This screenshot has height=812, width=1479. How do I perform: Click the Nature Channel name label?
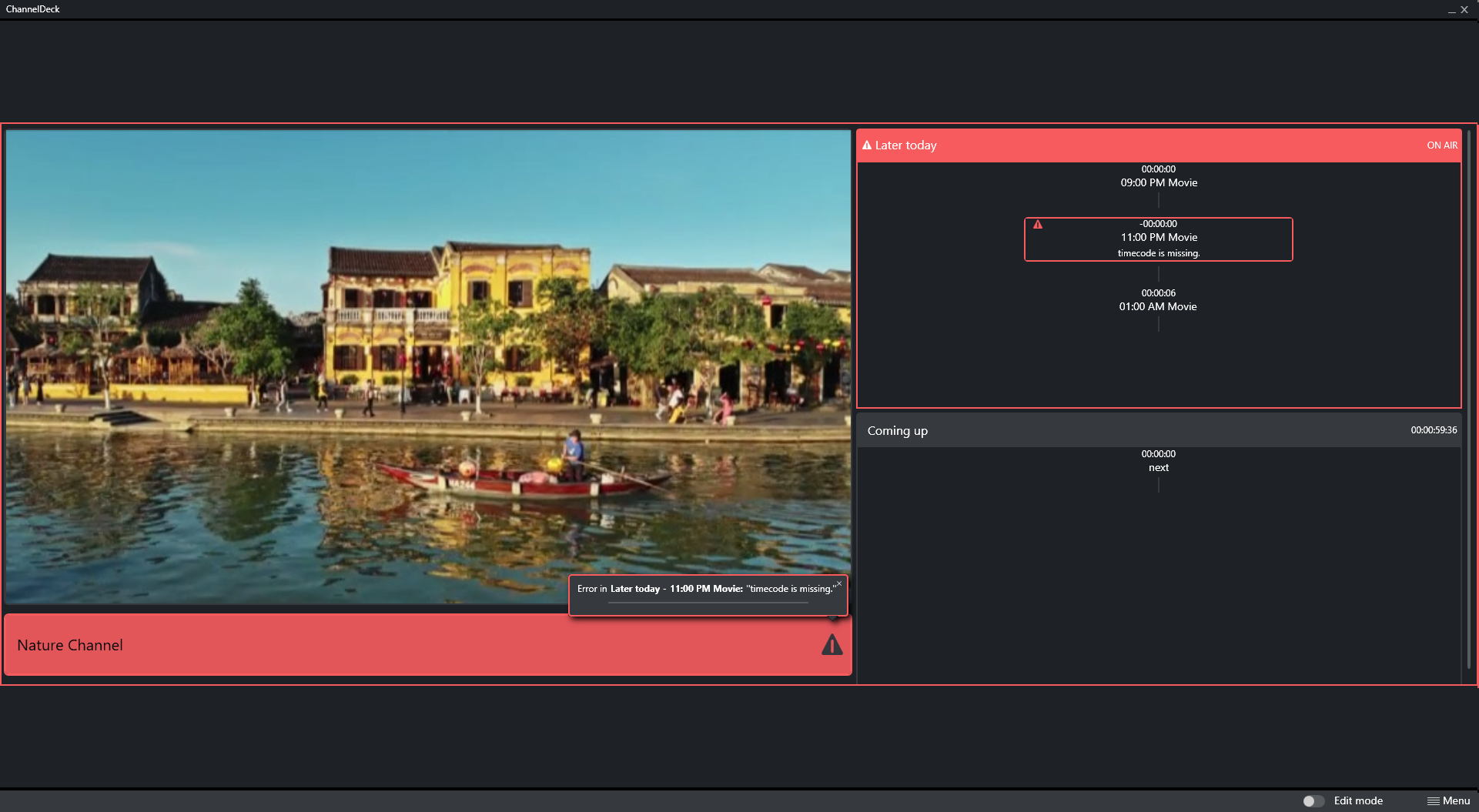(70, 646)
